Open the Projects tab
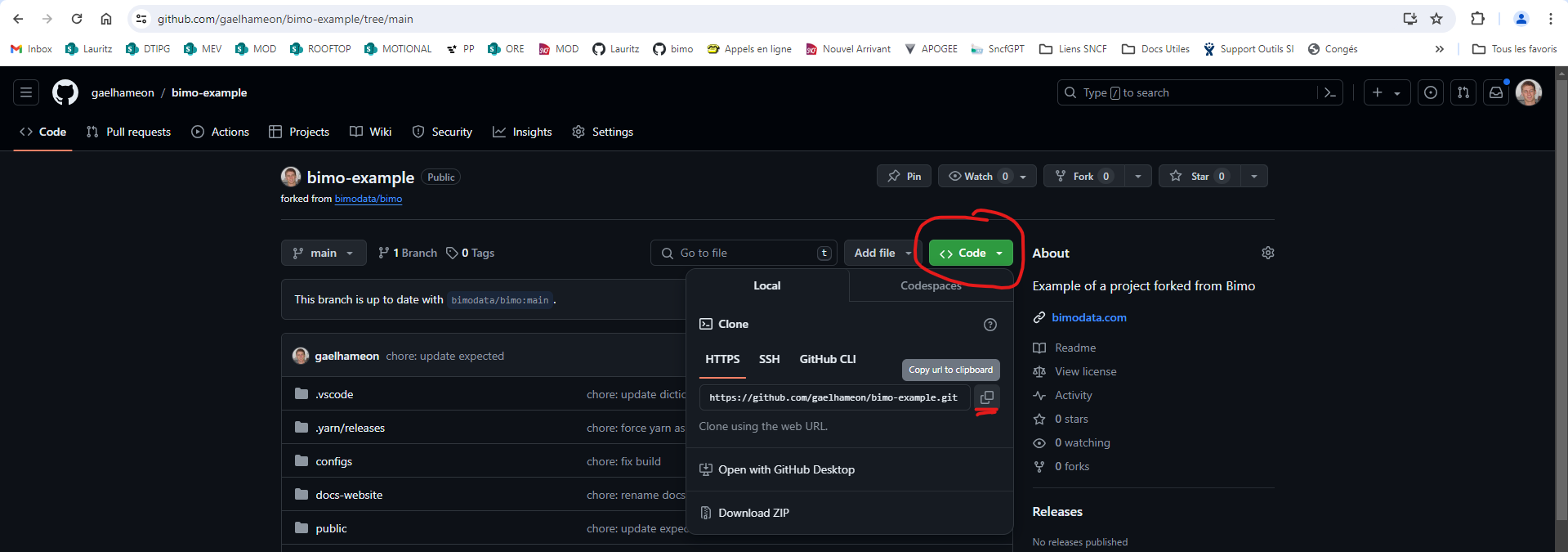The width and height of the screenshot is (1568, 552). [299, 132]
